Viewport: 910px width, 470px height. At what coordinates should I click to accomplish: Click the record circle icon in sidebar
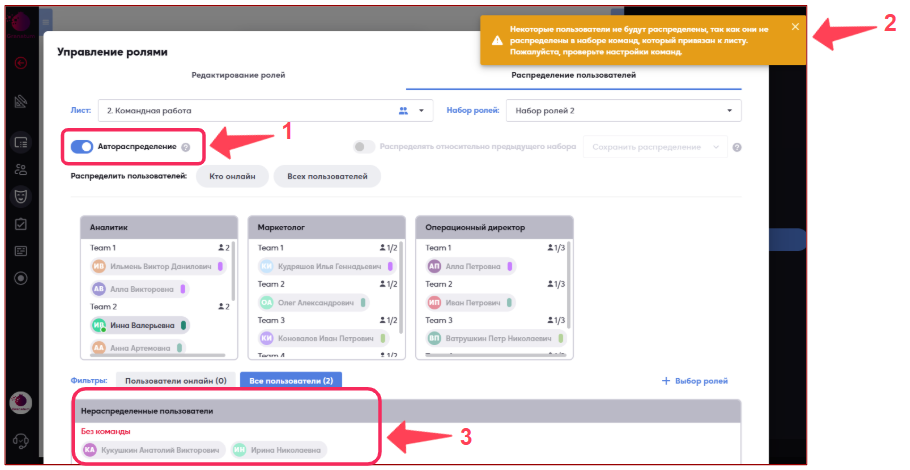tap(20, 277)
